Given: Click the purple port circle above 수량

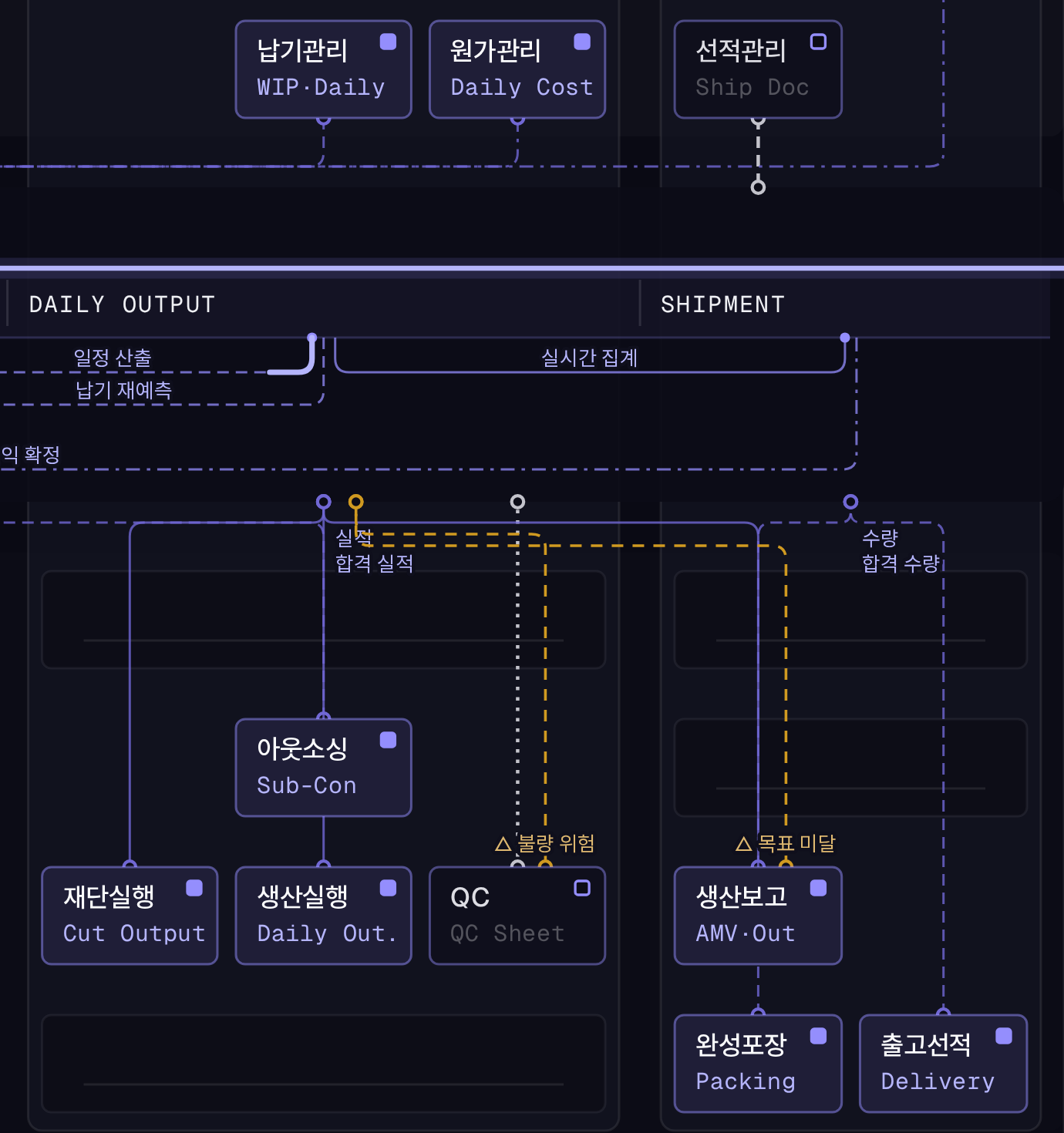Looking at the screenshot, I should tap(850, 502).
